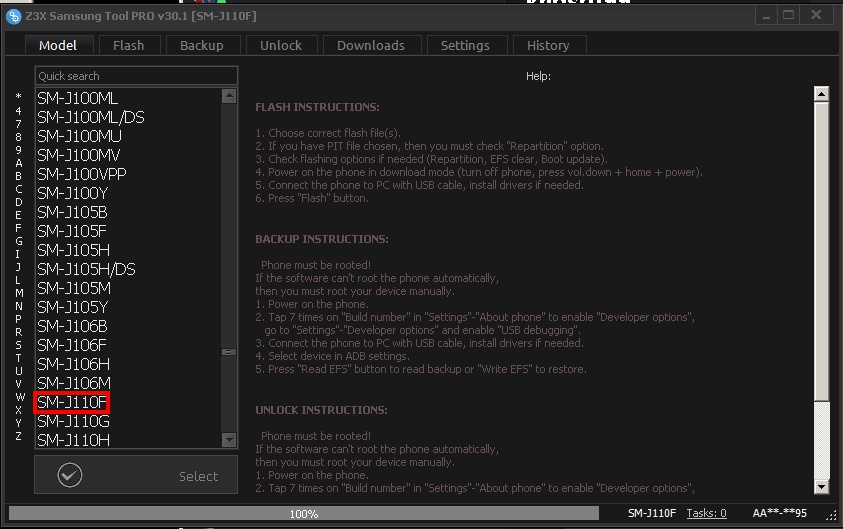Click the Z3X app icon in title bar
843x529 pixels.
(x=13, y=16)
